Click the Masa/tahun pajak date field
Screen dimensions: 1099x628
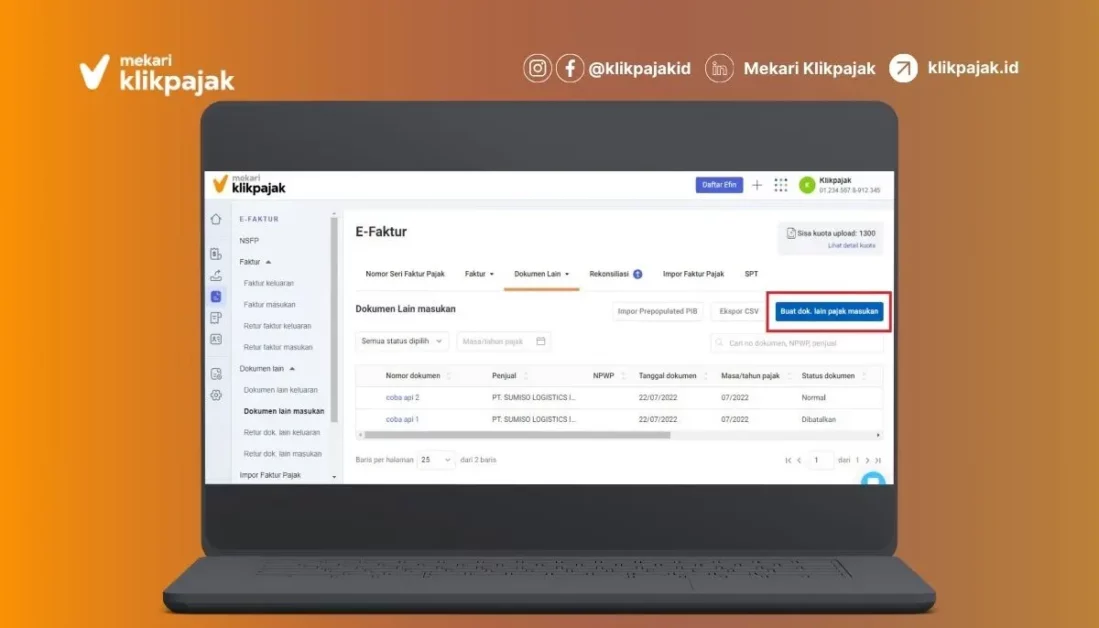click(x=503, y=341)
